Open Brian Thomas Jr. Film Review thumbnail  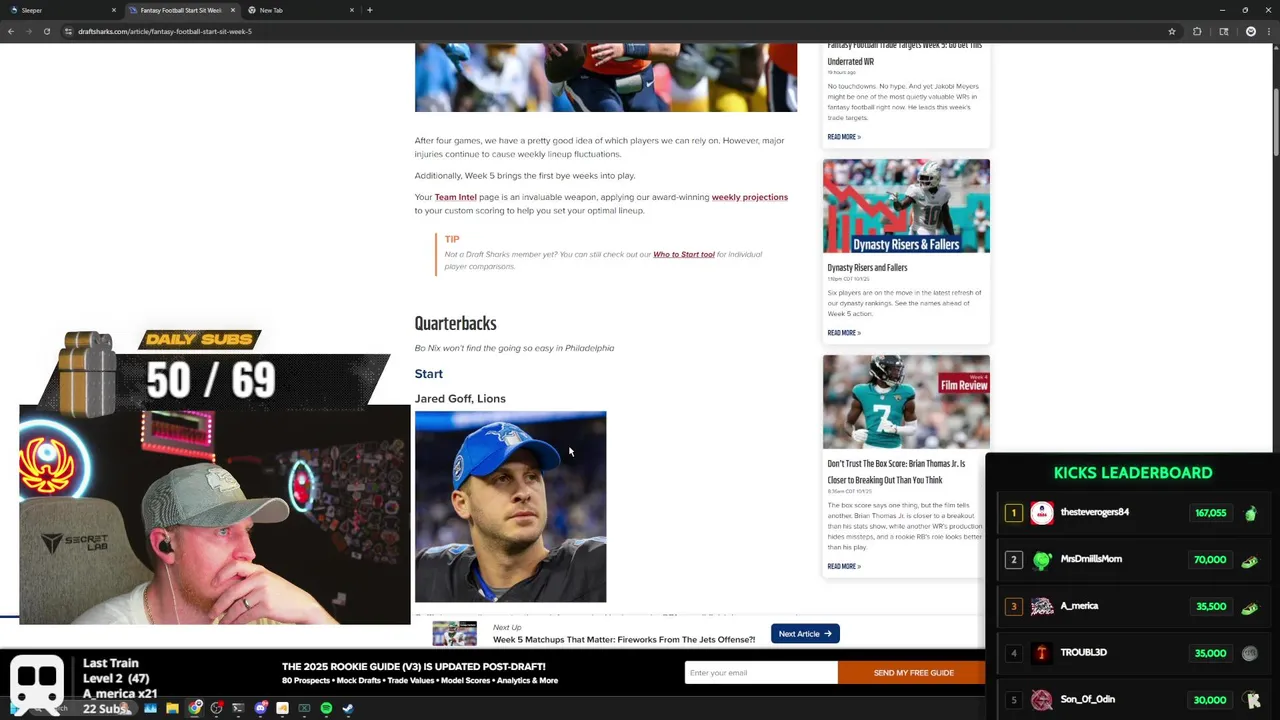coord(906,402)
